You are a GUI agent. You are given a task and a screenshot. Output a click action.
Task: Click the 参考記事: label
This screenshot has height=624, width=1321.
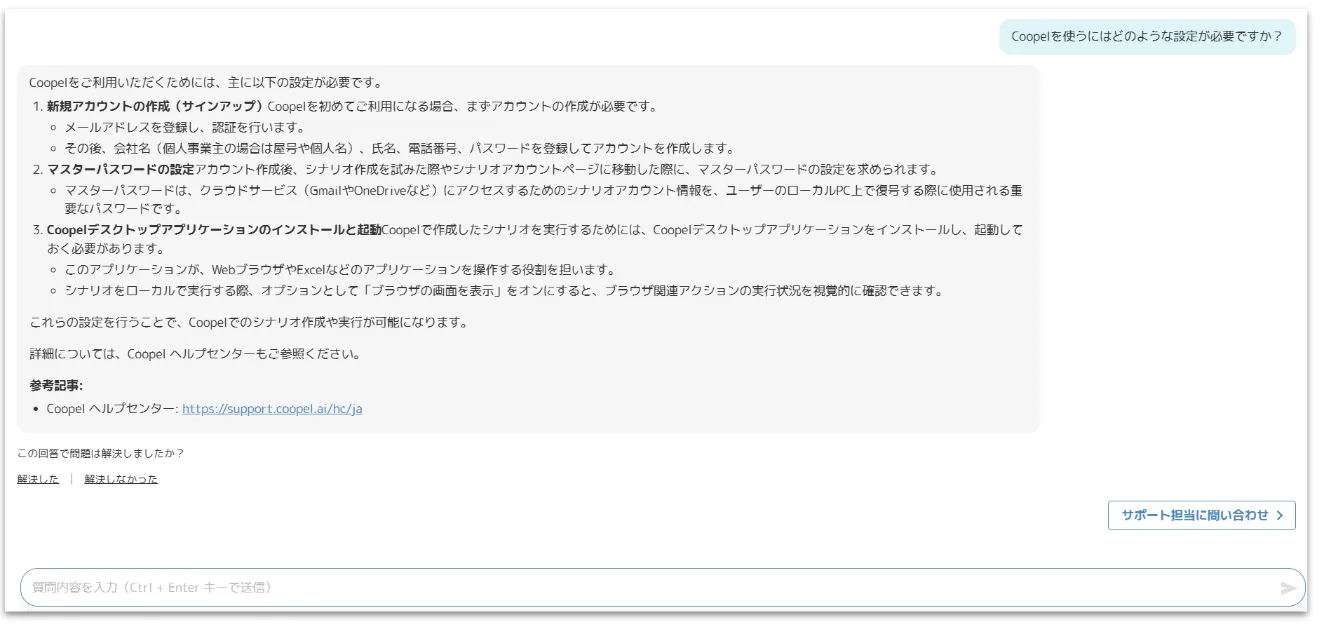coord(56,385)
